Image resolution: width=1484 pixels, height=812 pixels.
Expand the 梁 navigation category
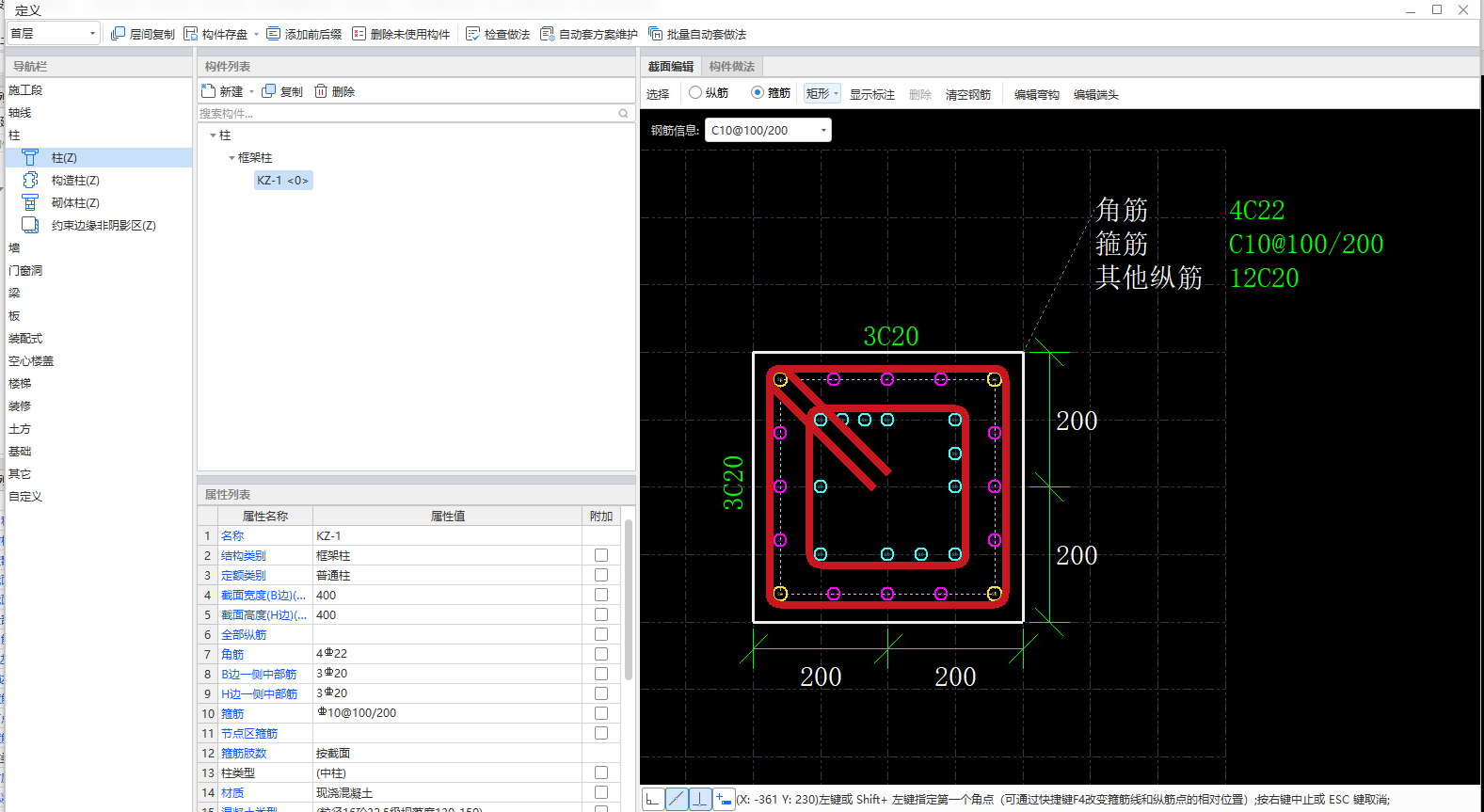pos(14,293)
